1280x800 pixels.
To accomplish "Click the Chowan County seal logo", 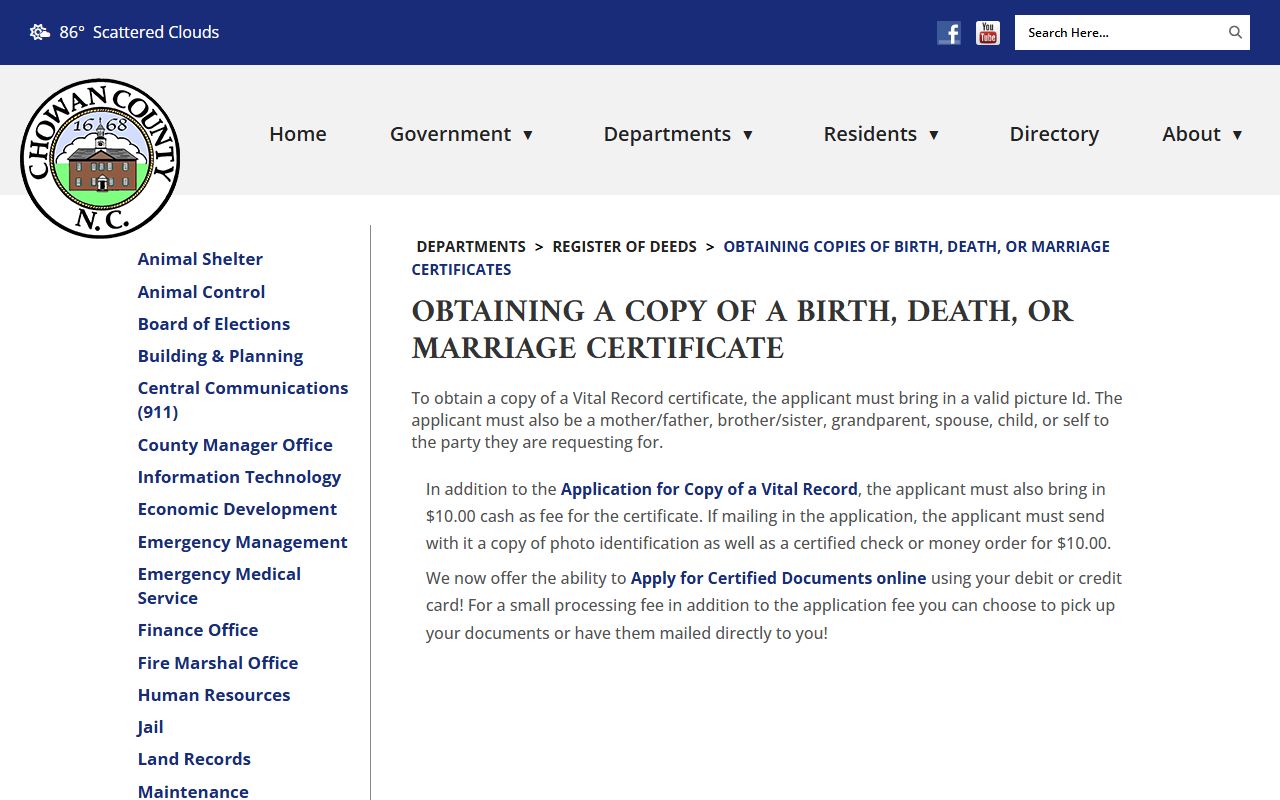I will 100,158.
